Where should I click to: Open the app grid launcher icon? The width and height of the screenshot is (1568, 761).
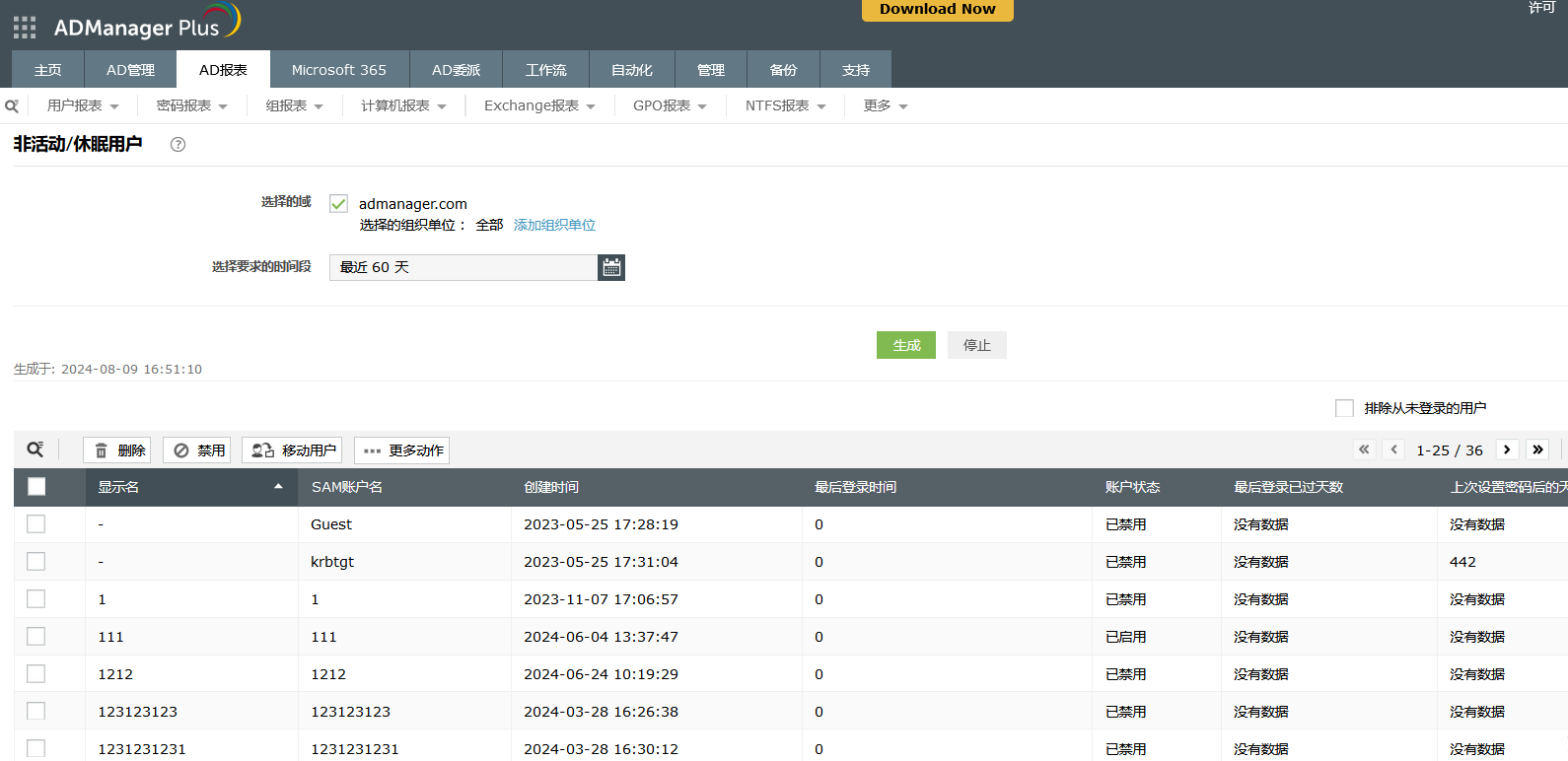click(25, 28)
